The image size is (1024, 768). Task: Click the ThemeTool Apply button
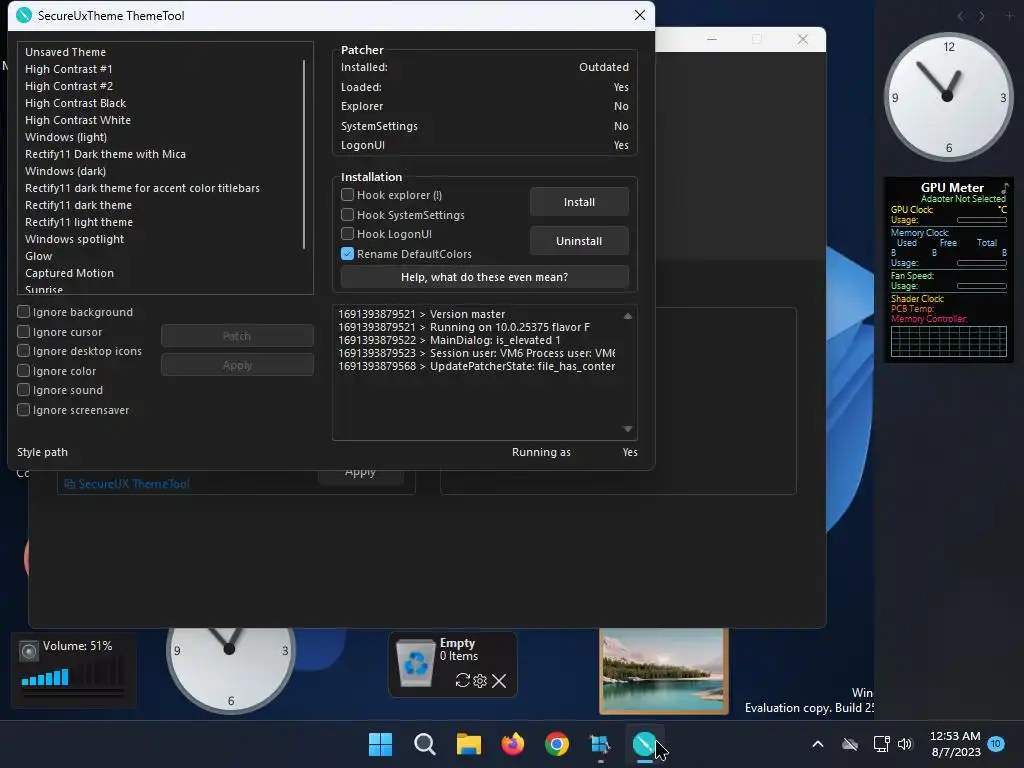pos(237,365)
